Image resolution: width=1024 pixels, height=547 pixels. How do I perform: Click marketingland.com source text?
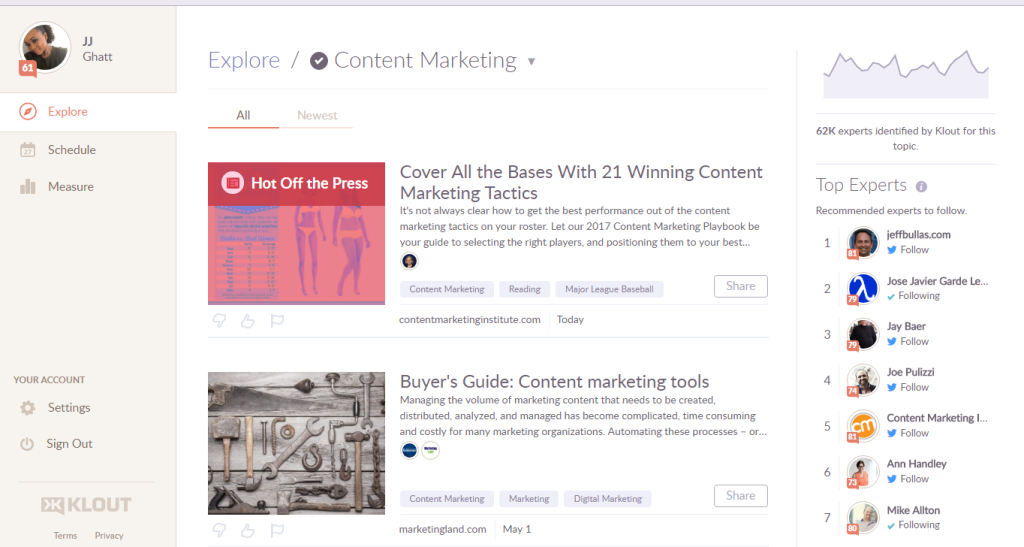coord(443,529)
